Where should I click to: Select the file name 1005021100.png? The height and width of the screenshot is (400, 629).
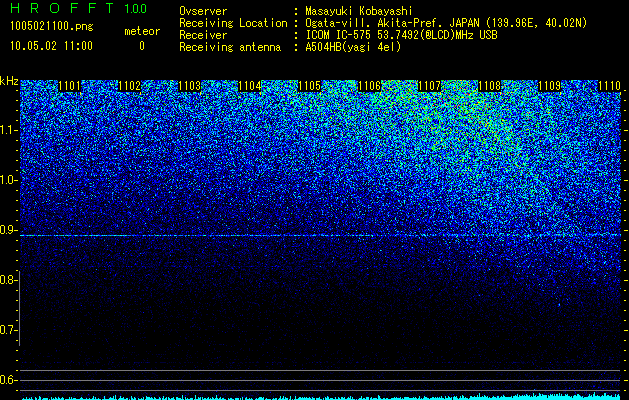pos(52,26)
